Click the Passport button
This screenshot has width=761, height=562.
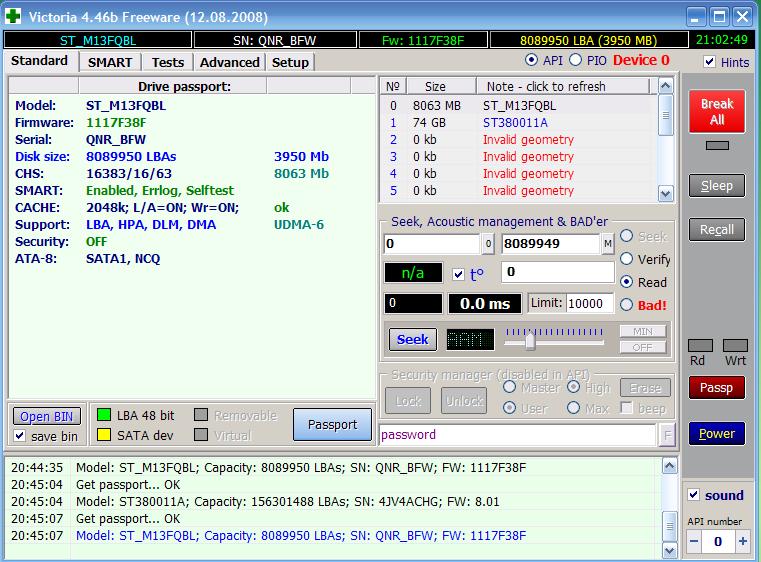pos(332,424)
